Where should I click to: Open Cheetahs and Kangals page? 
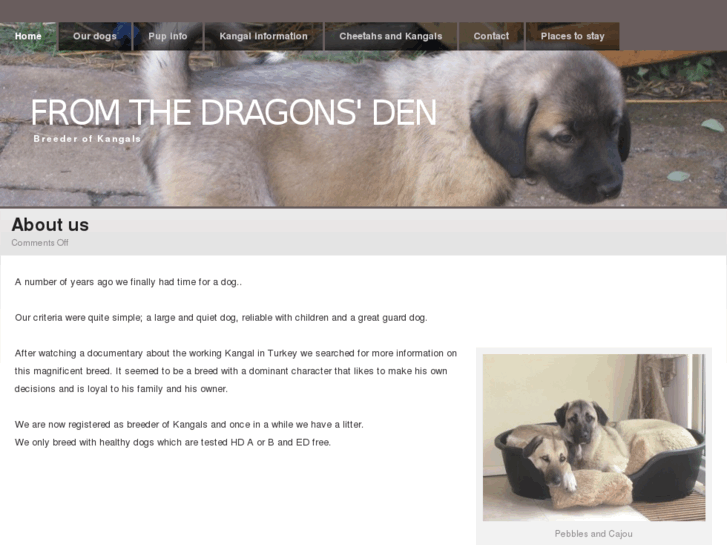point(390,36)
